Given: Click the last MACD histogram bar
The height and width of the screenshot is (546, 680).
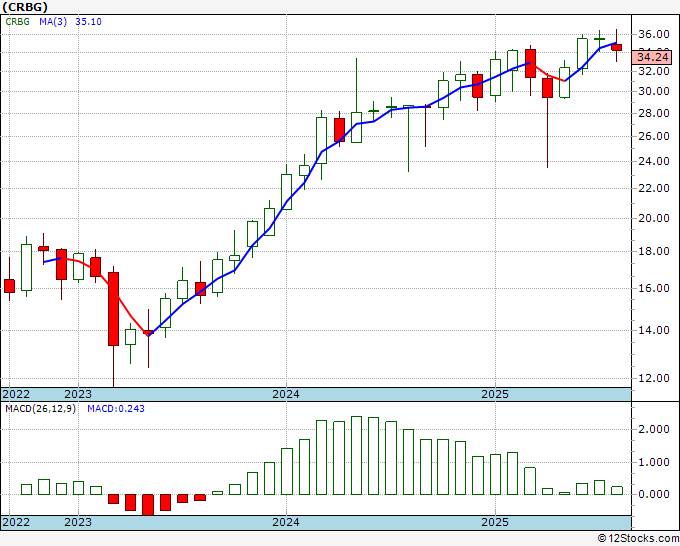Looking at the screenshot, I should point(617,490).
